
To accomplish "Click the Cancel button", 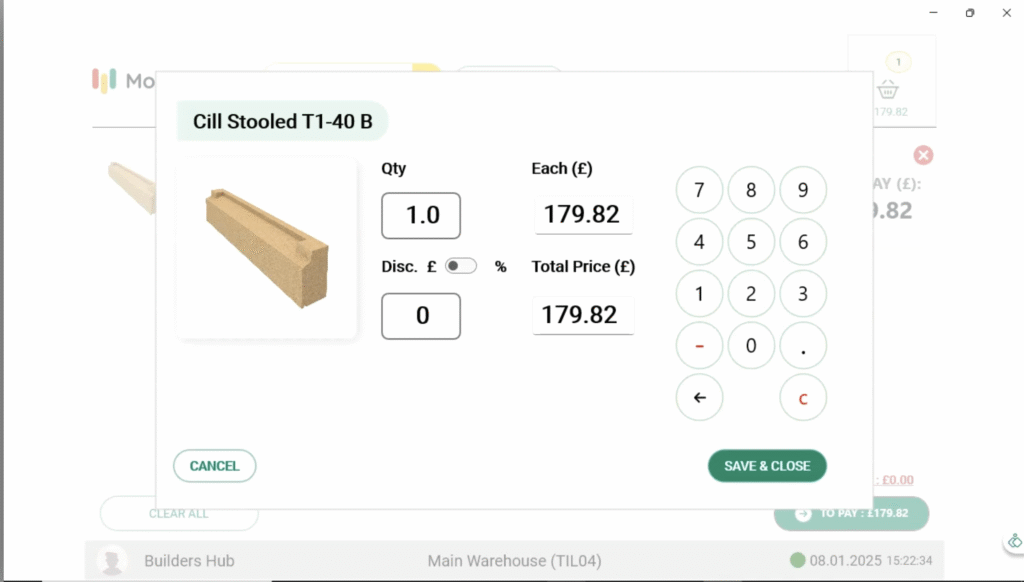I will click(215, 466).
